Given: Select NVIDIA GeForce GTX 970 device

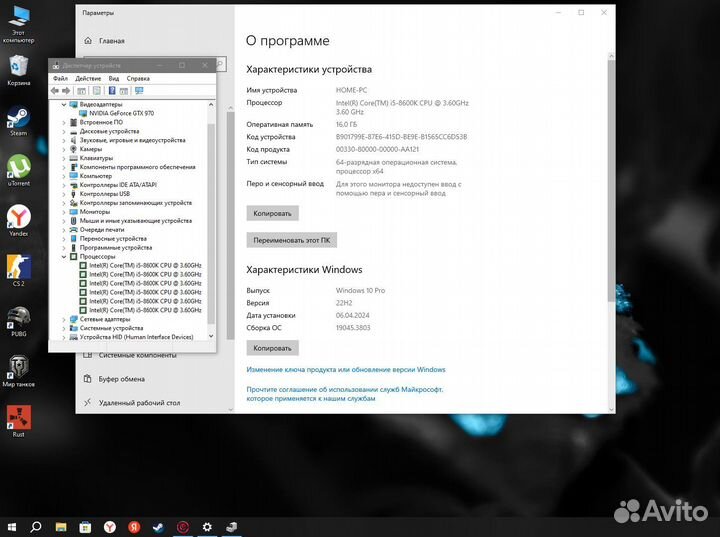Looking at the screenshot, I should click(x=121, y=113).
